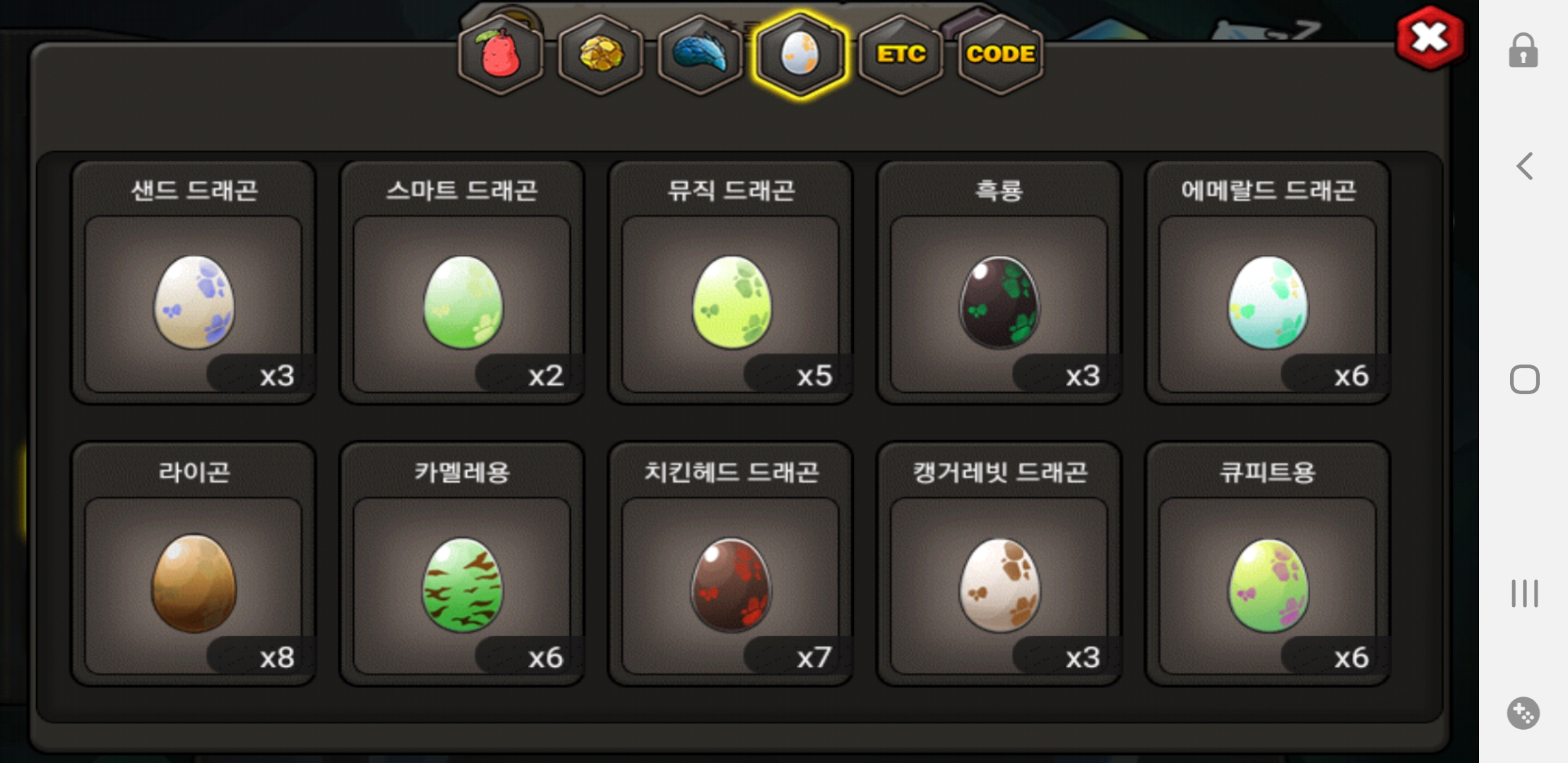Pick the 캥거레빗 드래곤 spotted egg

(x=999, y=564)
